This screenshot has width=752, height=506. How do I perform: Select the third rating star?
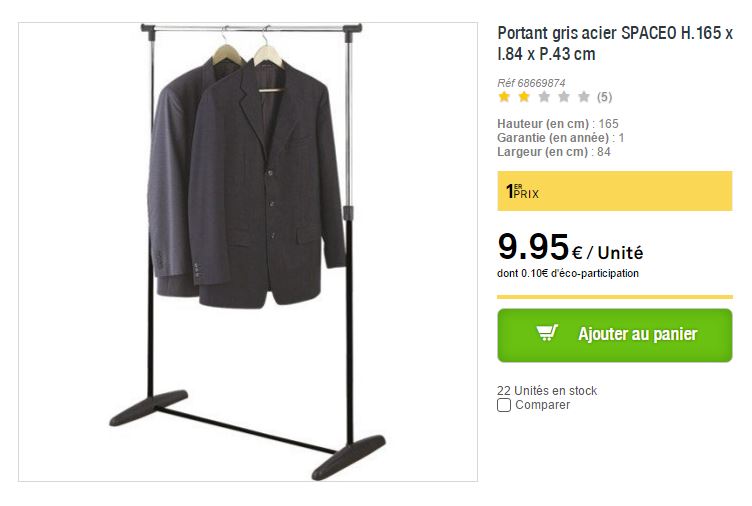coord(544,97)
